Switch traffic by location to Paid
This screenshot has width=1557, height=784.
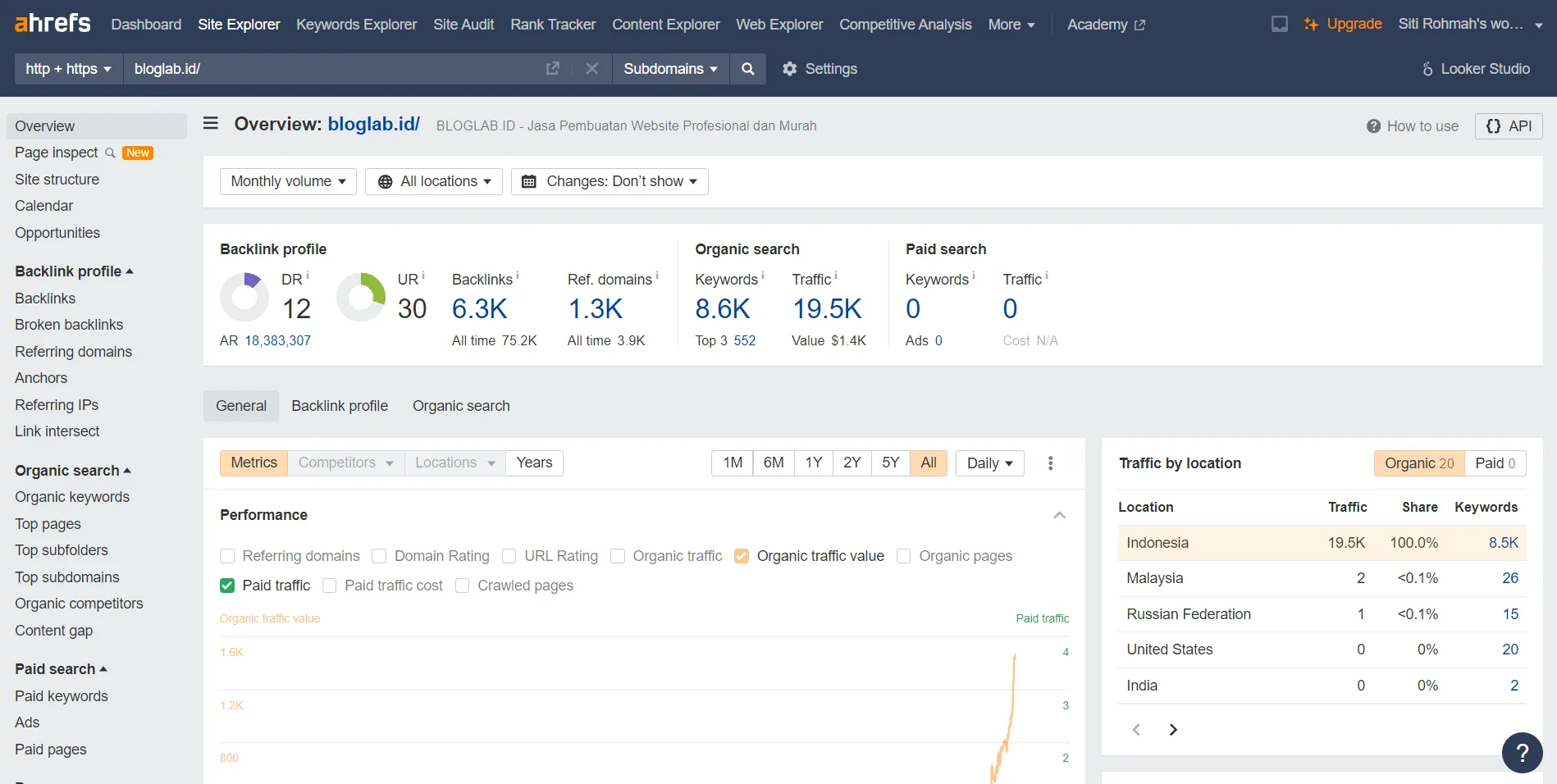[x=1495, y=463]
